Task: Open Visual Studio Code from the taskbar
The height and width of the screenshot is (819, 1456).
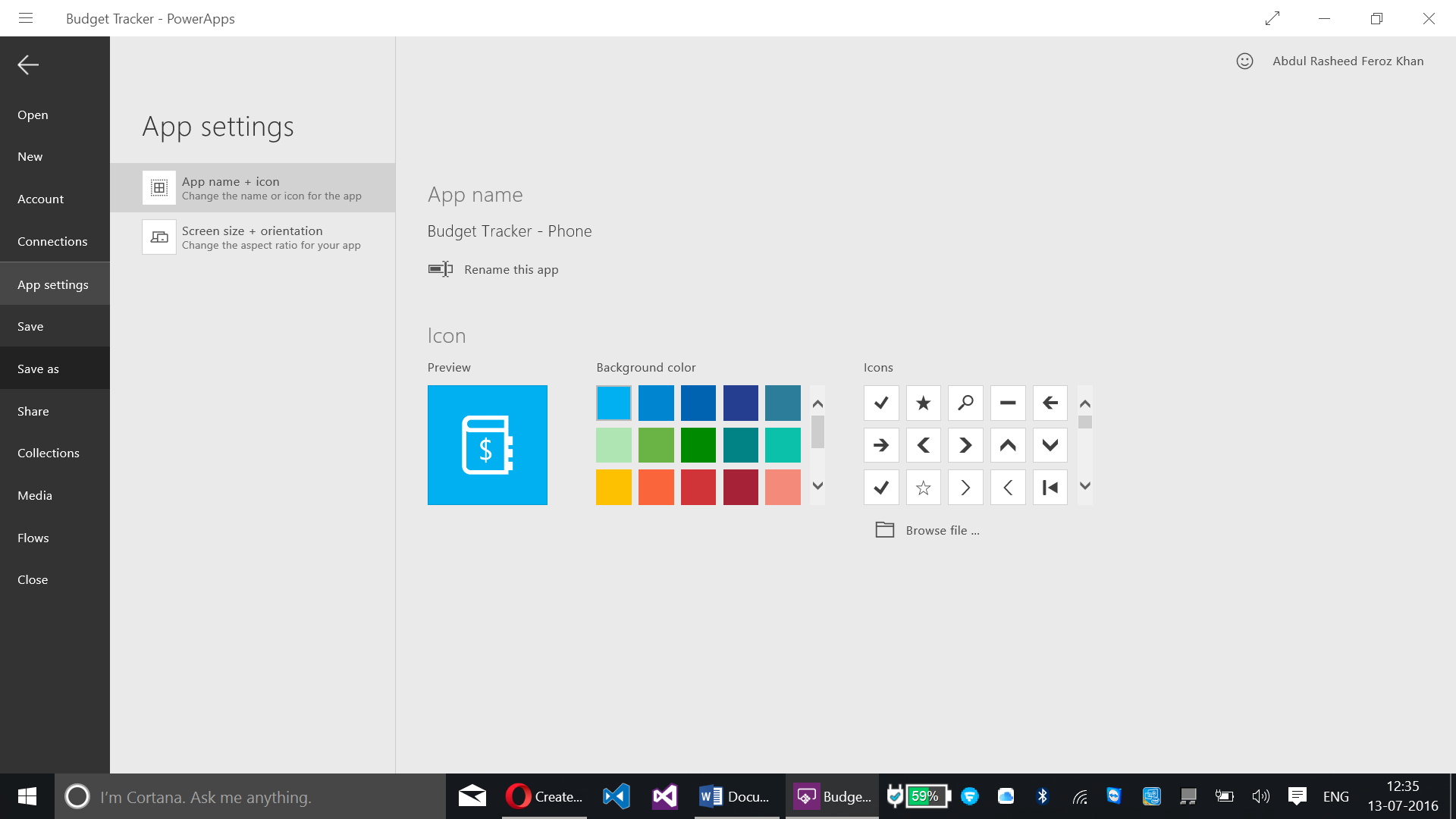Action: tap(617, 796)
